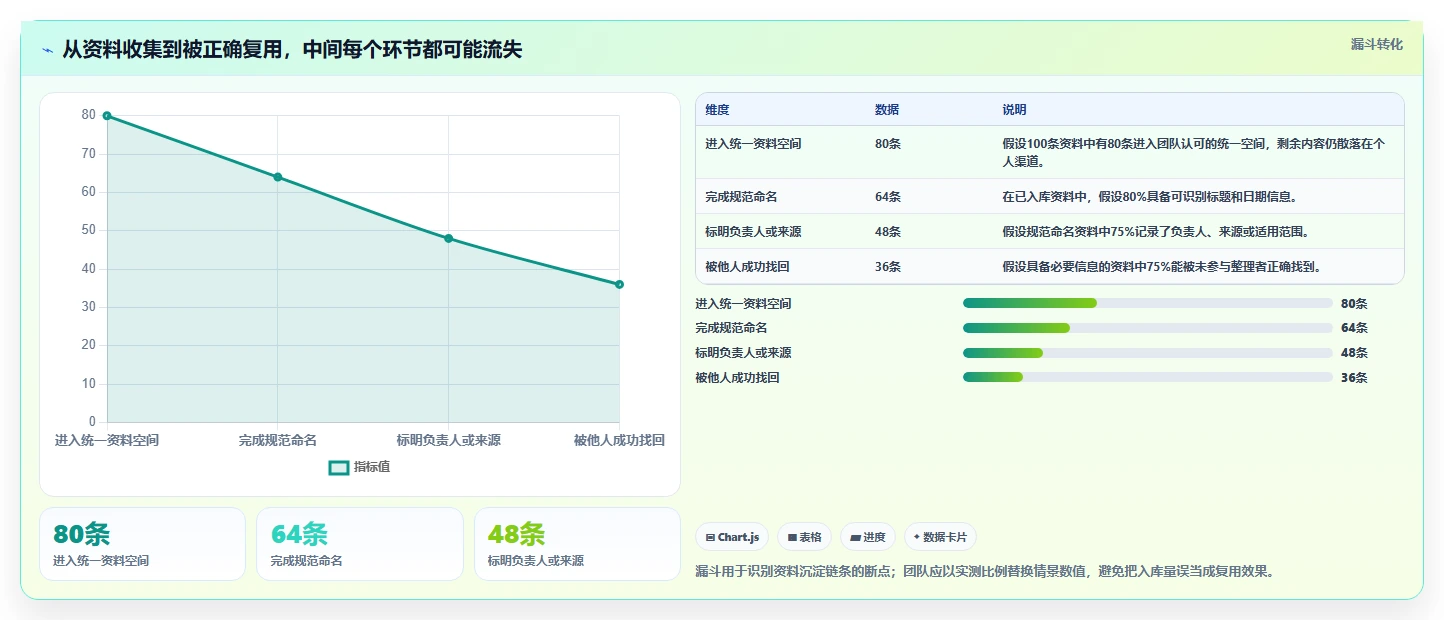Click the 完成规范命名 progress bar
This screenshot has width=1444, height=620.
pyautogui.click(x=1148, y=328)
